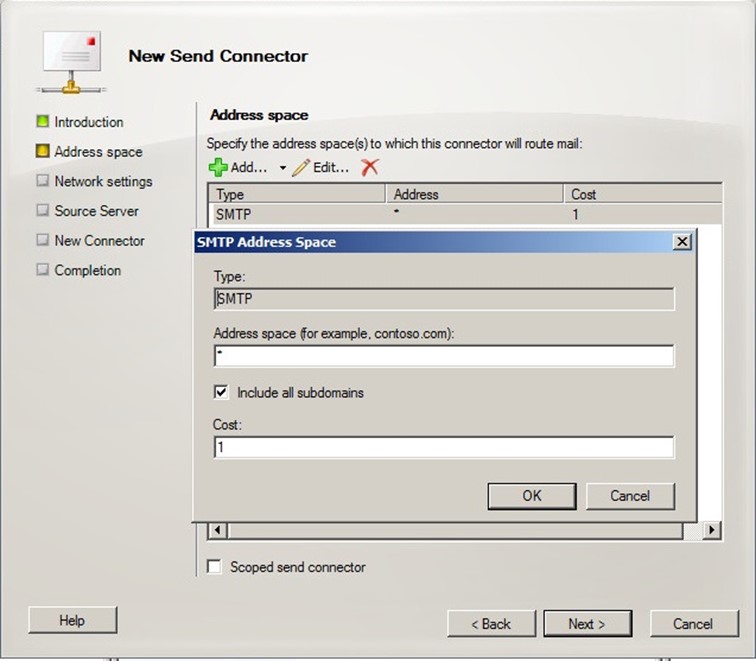Click the scroll left arrow of list
Viewport: 756px width, 661px height.
pos(217,530)
